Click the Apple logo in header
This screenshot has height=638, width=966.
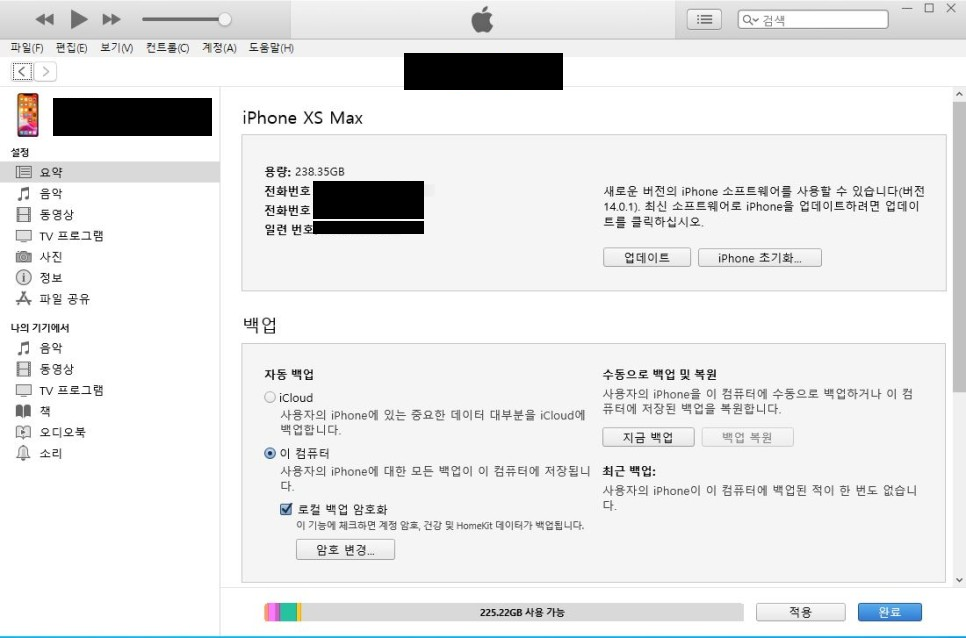click(482, 19)
